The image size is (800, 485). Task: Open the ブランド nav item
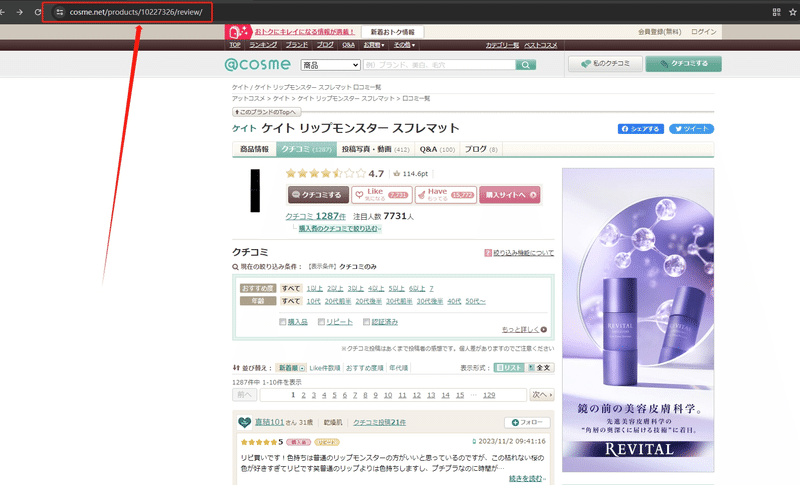click(x=296, y=45)
